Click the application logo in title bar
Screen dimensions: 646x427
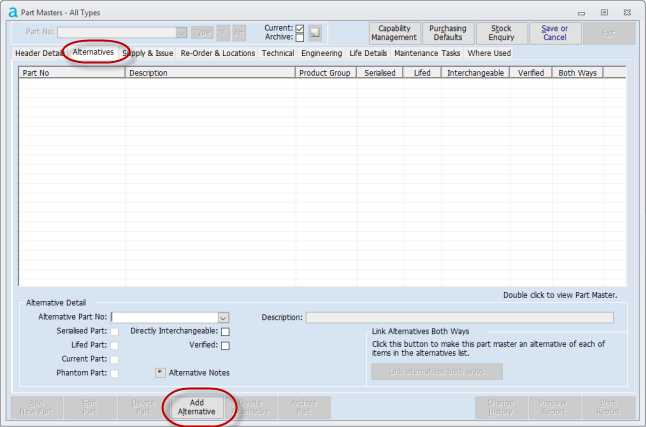[x=12, y=11]
